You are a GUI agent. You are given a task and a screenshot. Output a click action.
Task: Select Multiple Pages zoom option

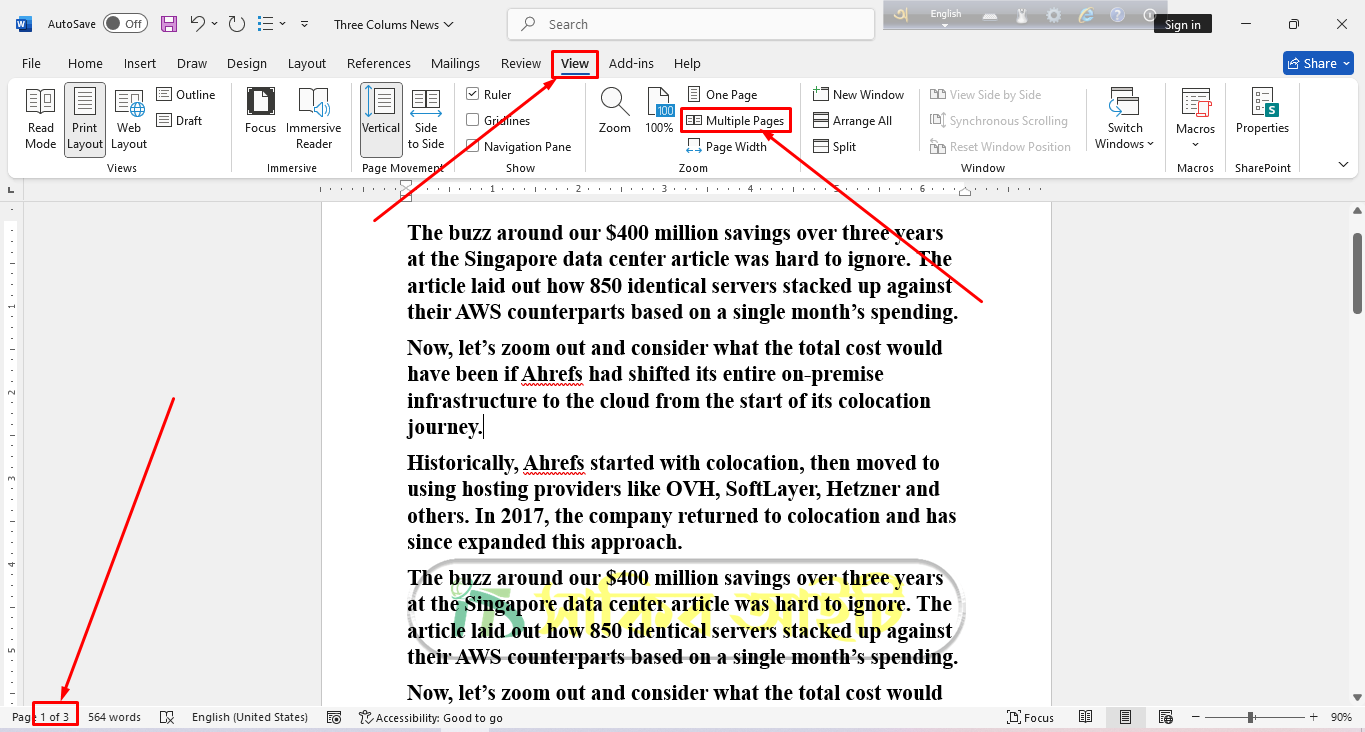(735, 120)
